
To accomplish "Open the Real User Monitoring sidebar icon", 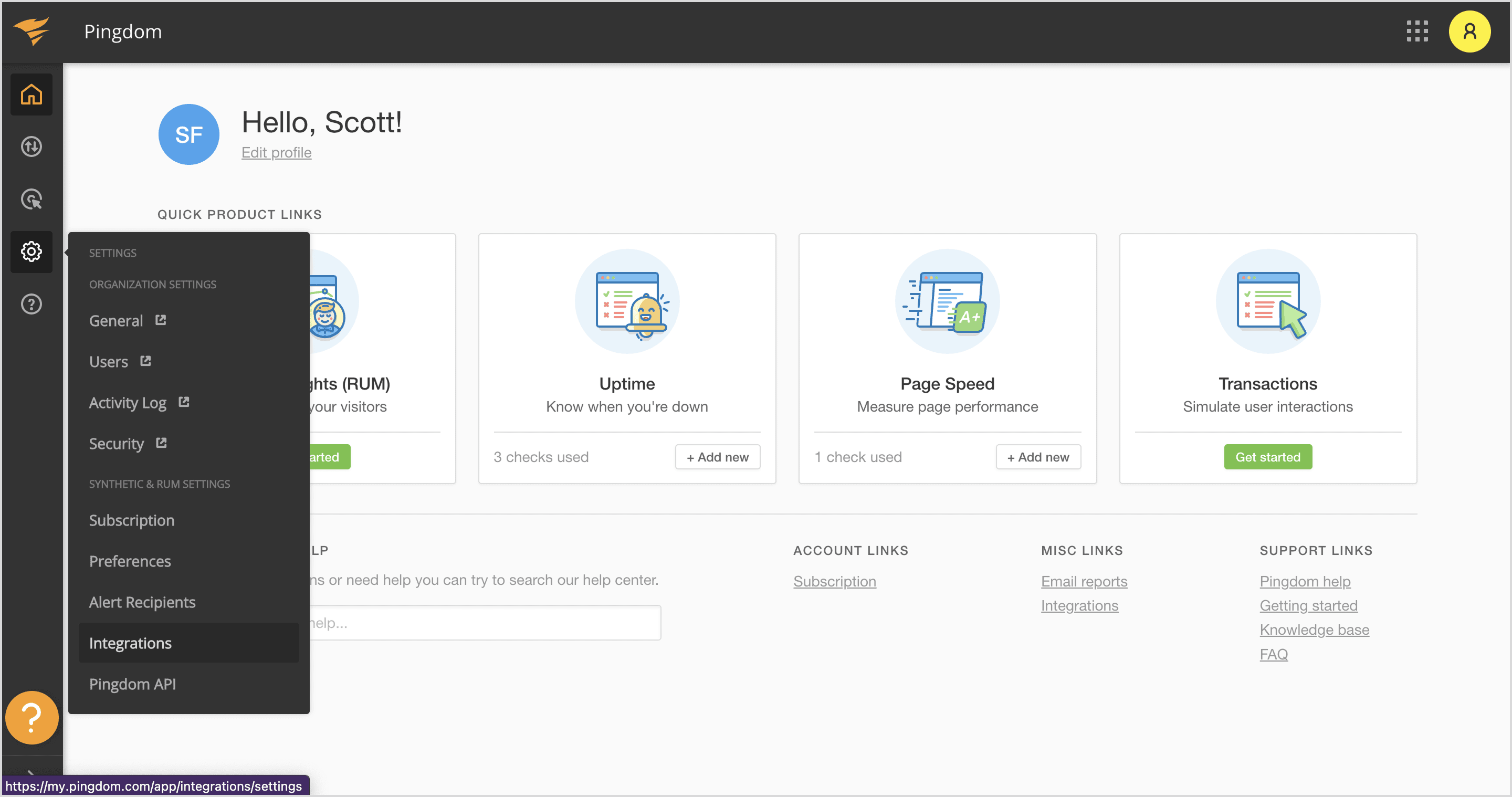I will click(x=31, y=199).
